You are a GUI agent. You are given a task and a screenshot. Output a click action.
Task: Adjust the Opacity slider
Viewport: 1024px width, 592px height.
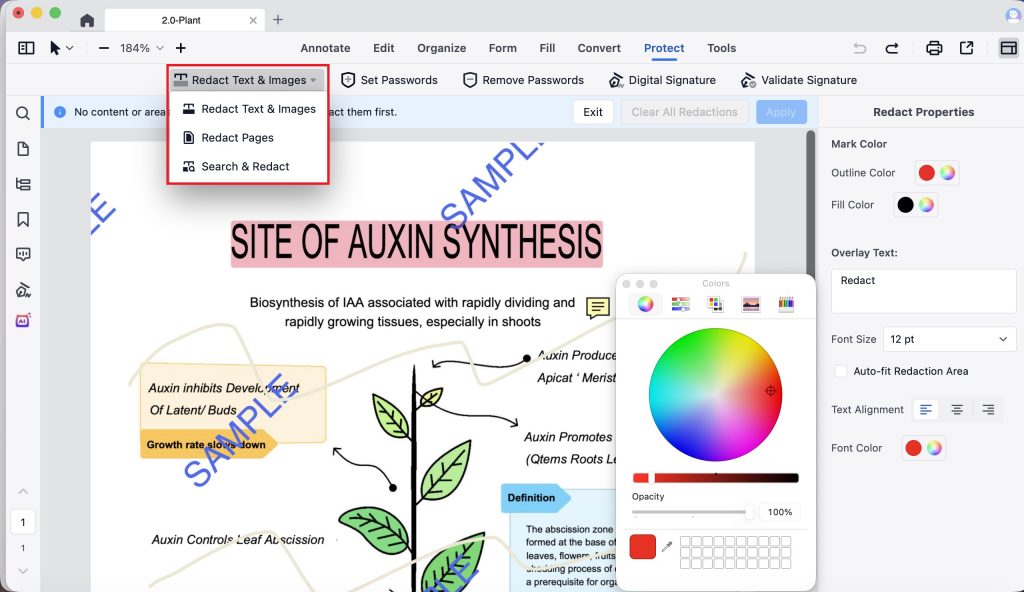[693, 512]
